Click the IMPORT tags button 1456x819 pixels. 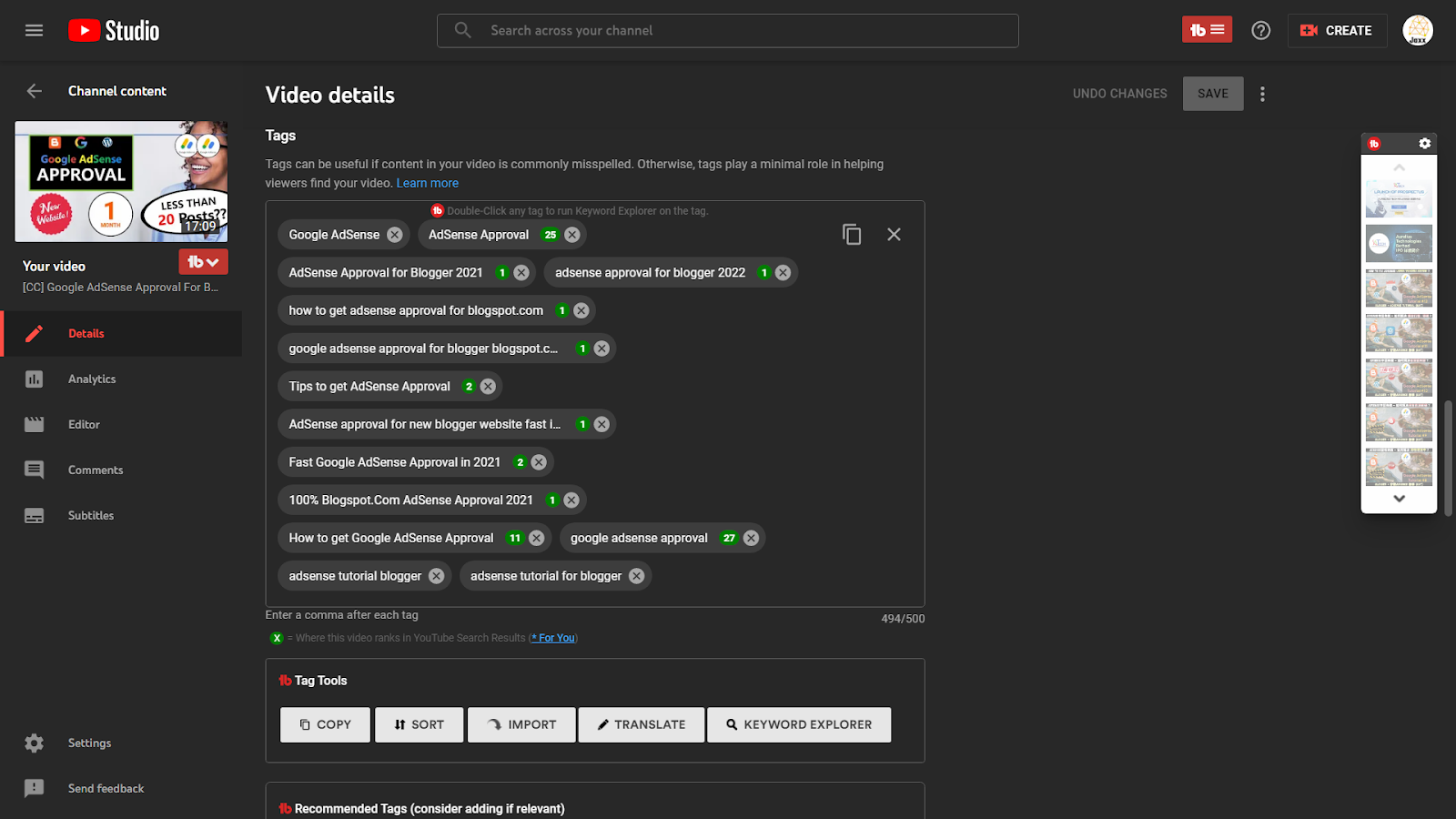point(521,725)
